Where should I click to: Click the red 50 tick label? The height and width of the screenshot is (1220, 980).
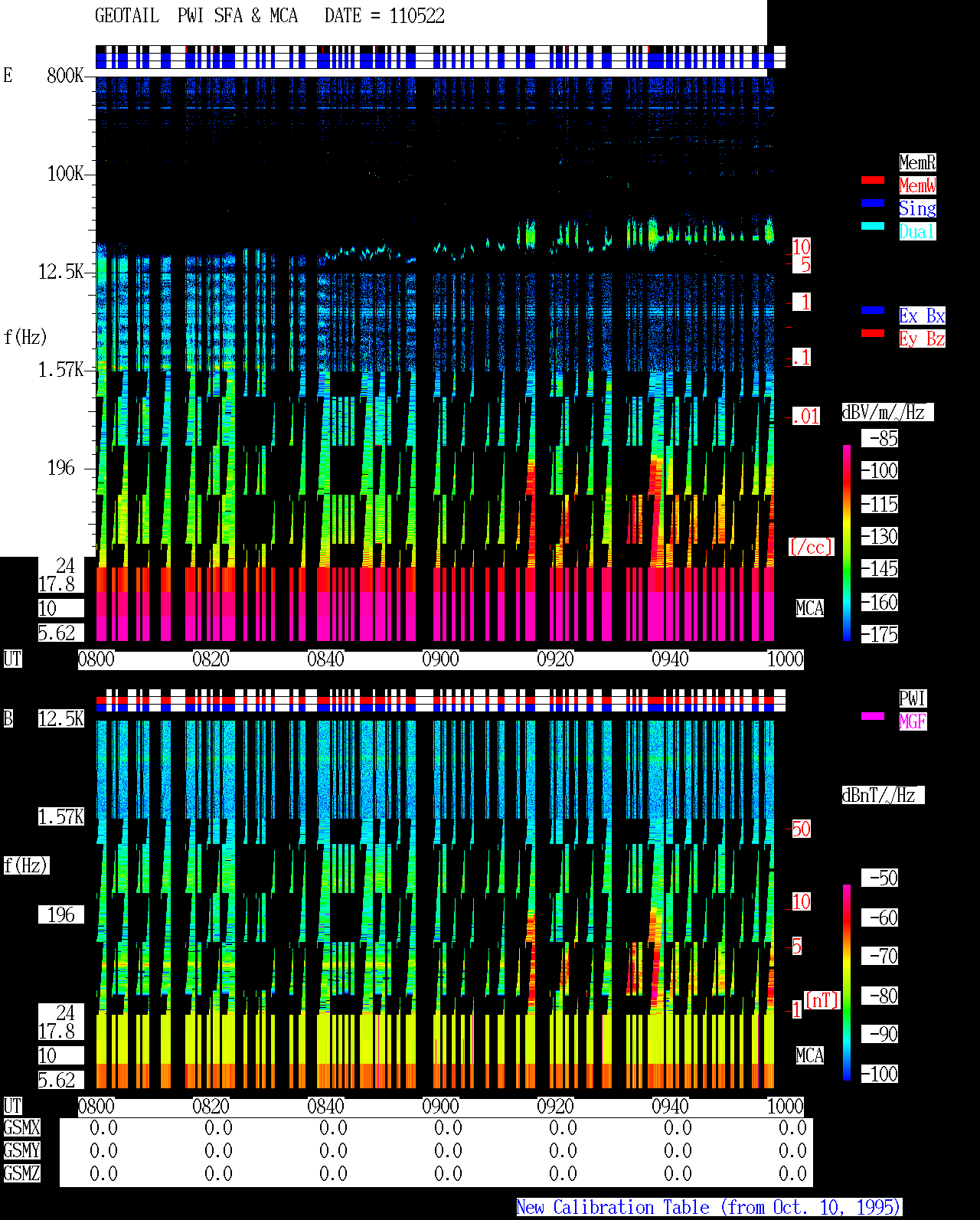[802, 829]
